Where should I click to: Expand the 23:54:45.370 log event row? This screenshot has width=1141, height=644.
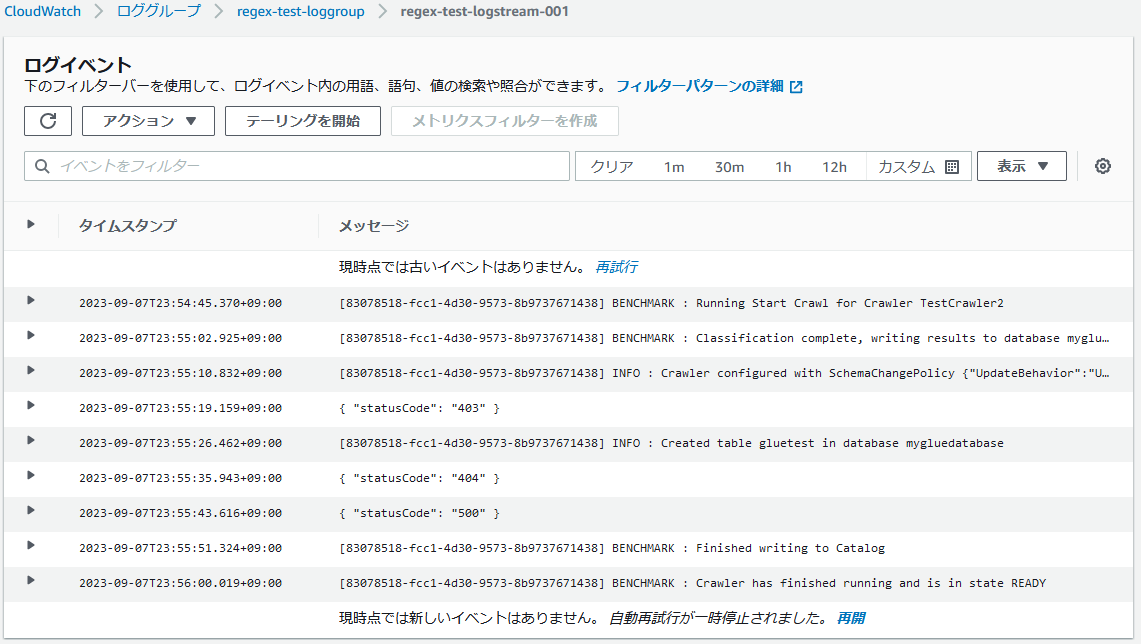click(31, 300)
